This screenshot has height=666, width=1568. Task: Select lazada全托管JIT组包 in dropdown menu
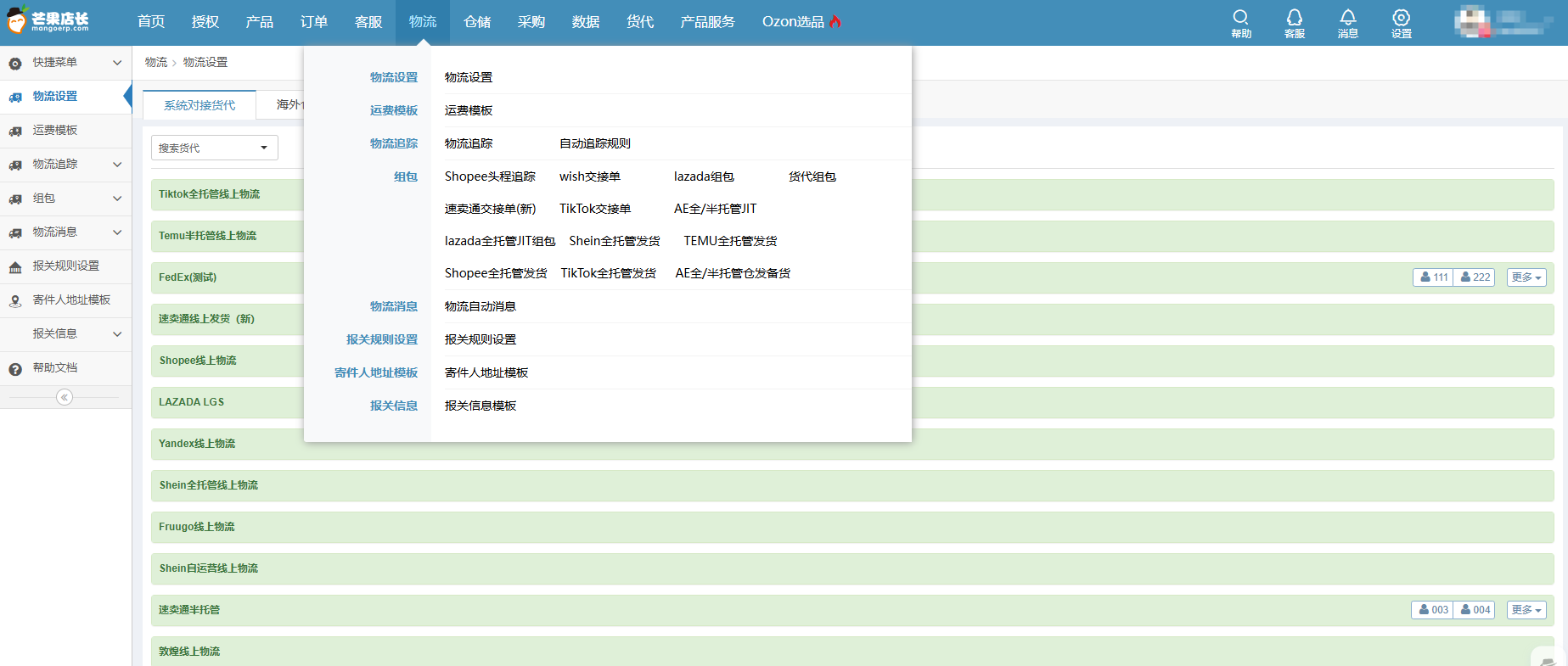tap(500, 241)
